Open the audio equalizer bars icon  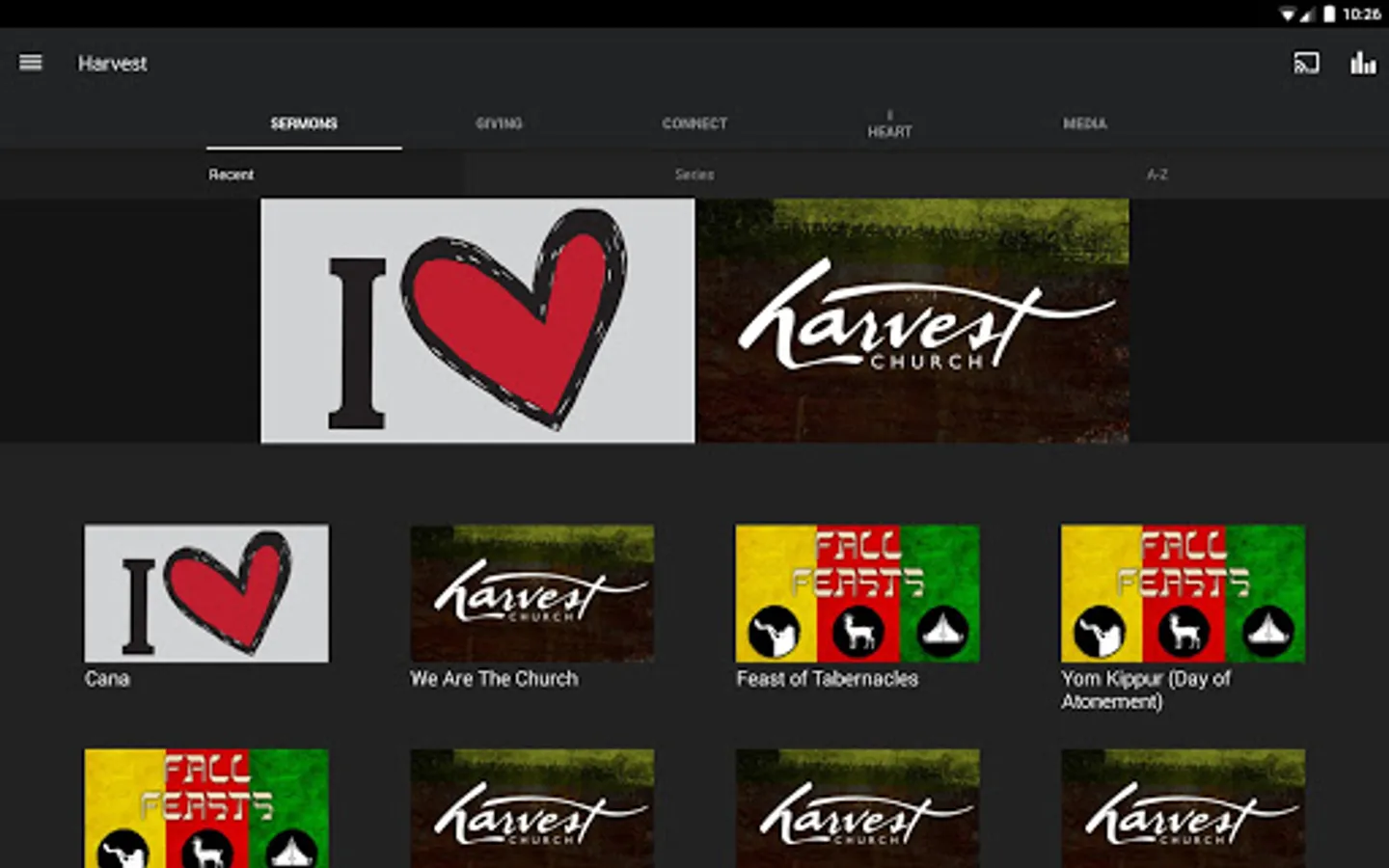[x=1363, y=64]
